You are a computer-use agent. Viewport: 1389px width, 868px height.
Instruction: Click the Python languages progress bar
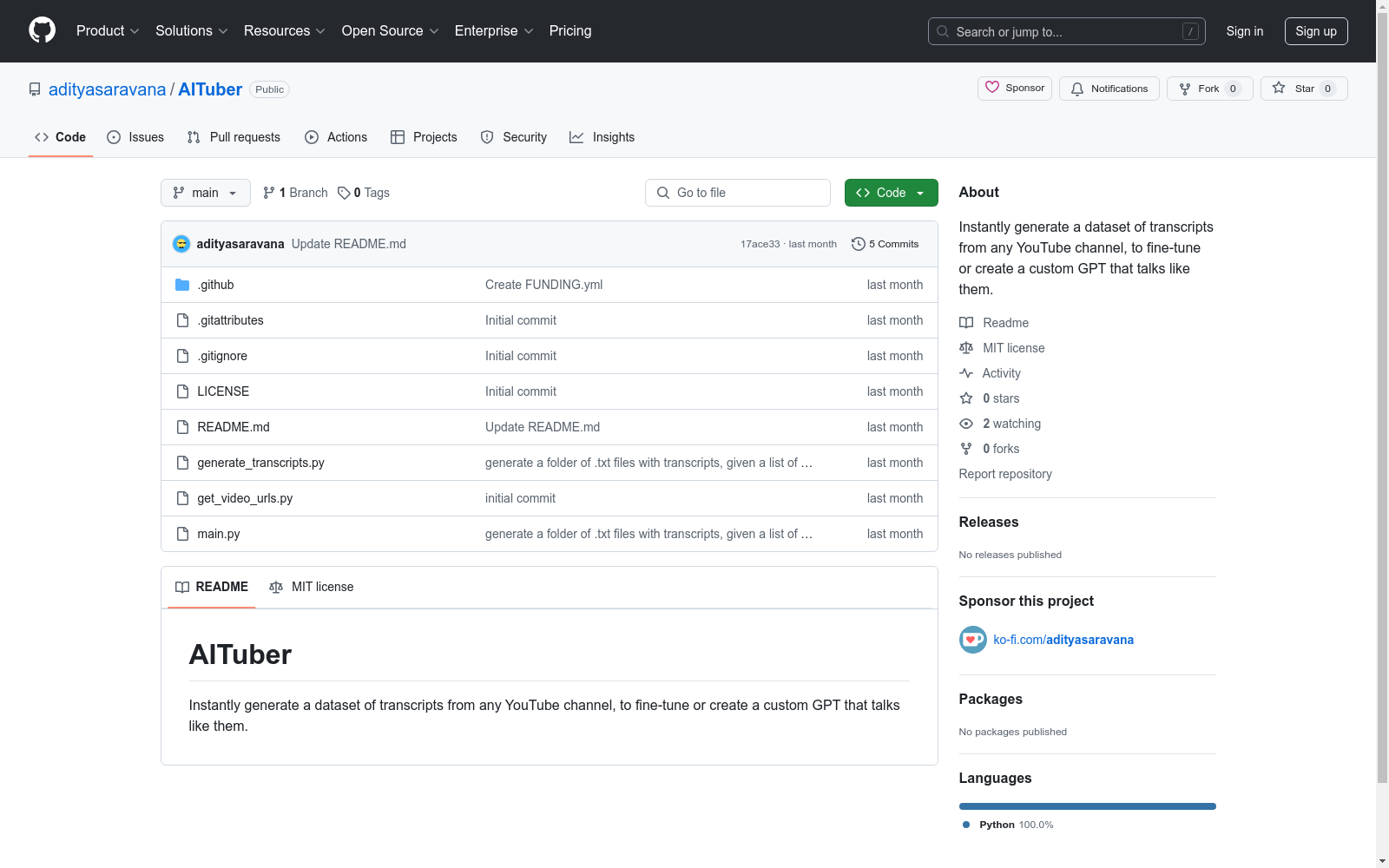click(1088, 806)
